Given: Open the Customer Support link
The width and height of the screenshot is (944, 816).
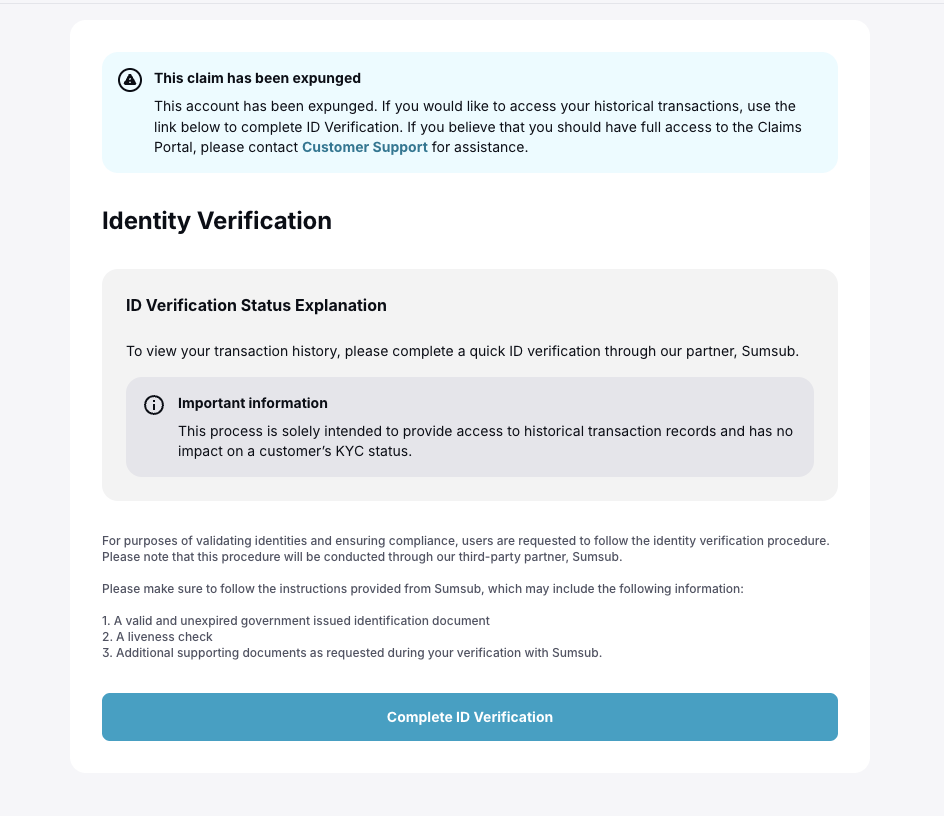Looking at the screenshot, I should [365, 148].
